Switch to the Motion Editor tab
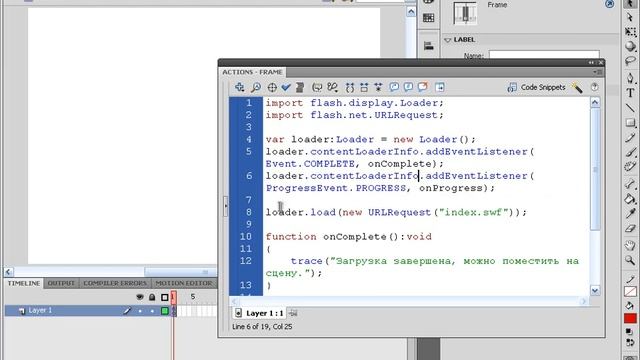This screenshot has width=640, height=360. point(184,283)
